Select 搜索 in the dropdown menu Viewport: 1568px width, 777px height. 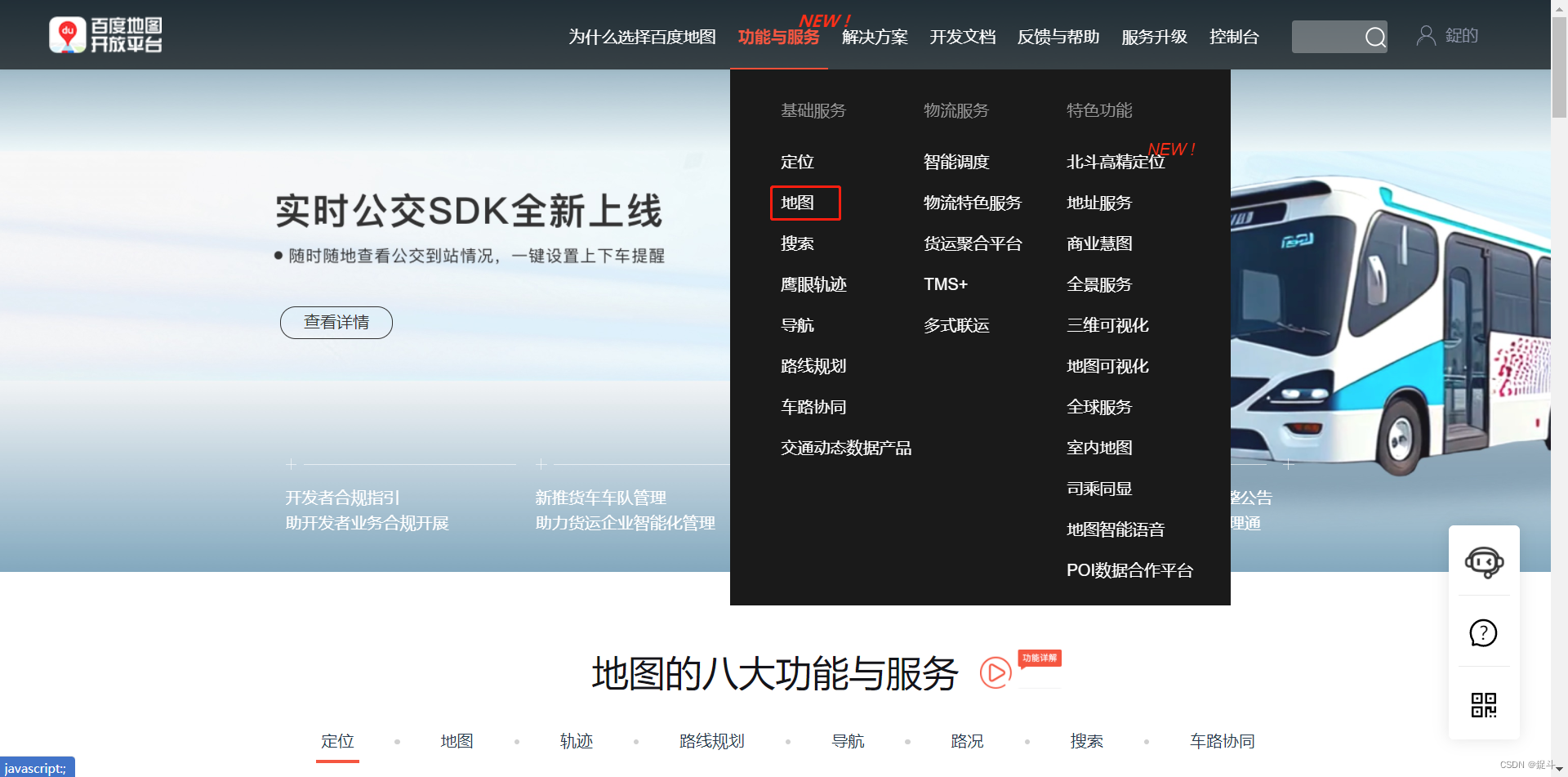click(x=797, y=243)
